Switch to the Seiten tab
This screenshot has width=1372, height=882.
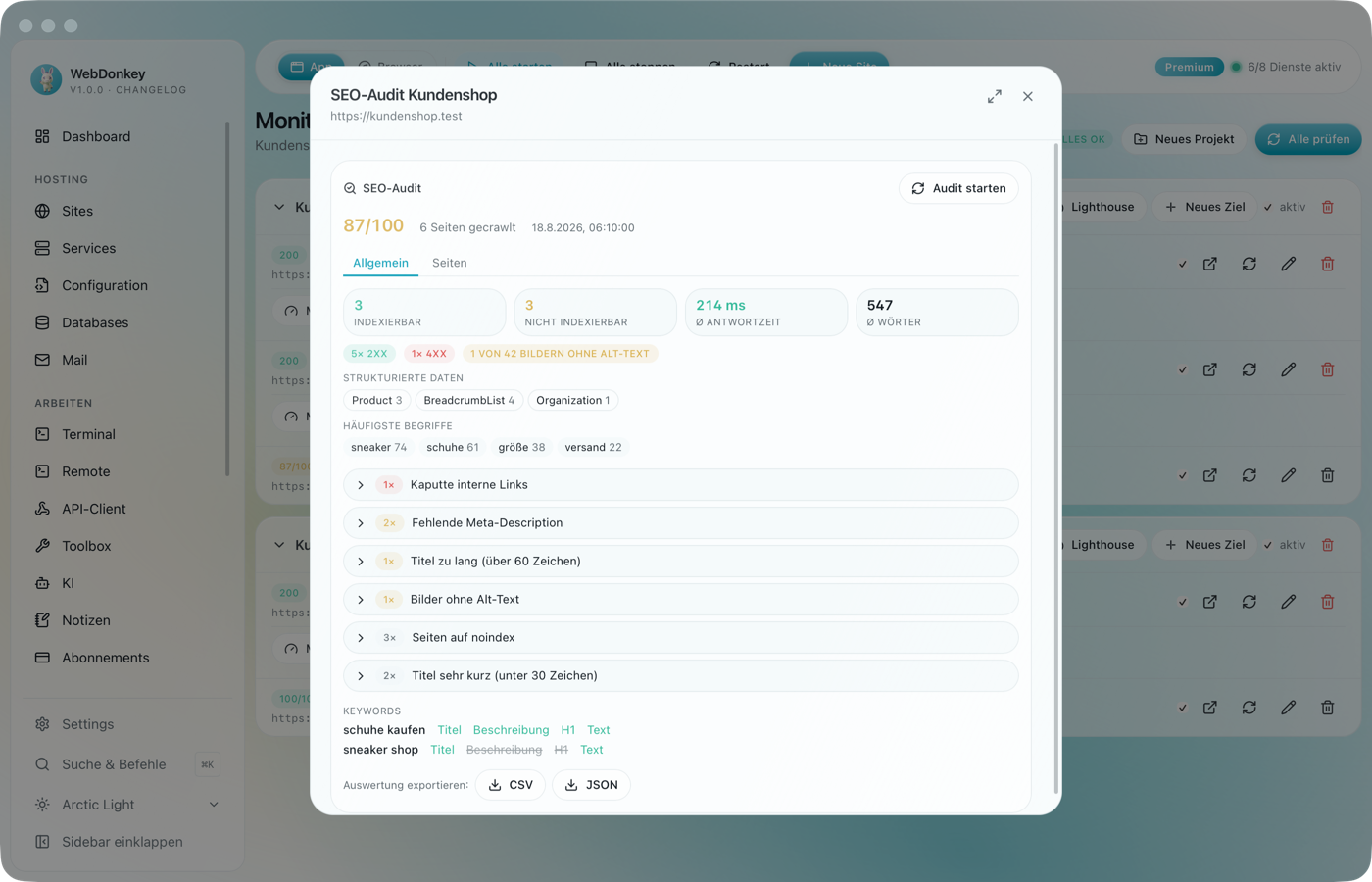coord(449,263)
